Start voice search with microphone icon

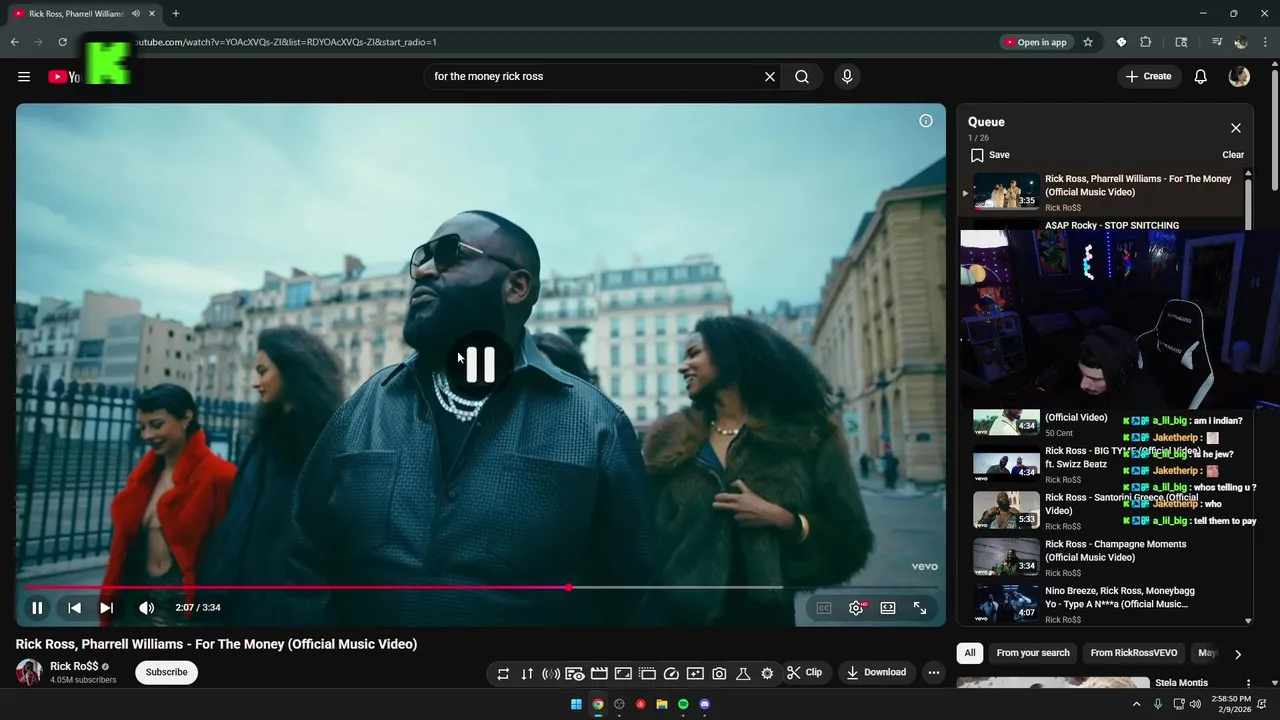point(847,77)
